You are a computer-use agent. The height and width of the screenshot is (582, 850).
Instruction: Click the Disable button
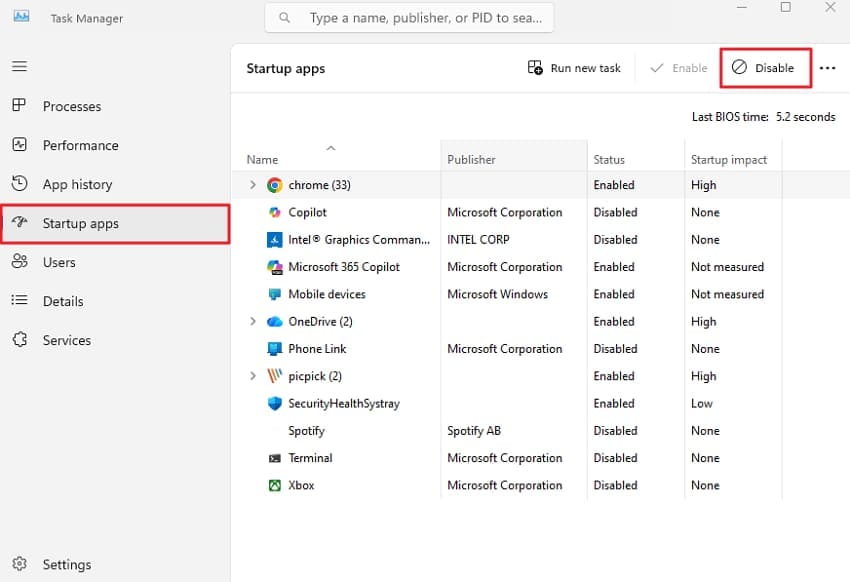tap(765, 68)
